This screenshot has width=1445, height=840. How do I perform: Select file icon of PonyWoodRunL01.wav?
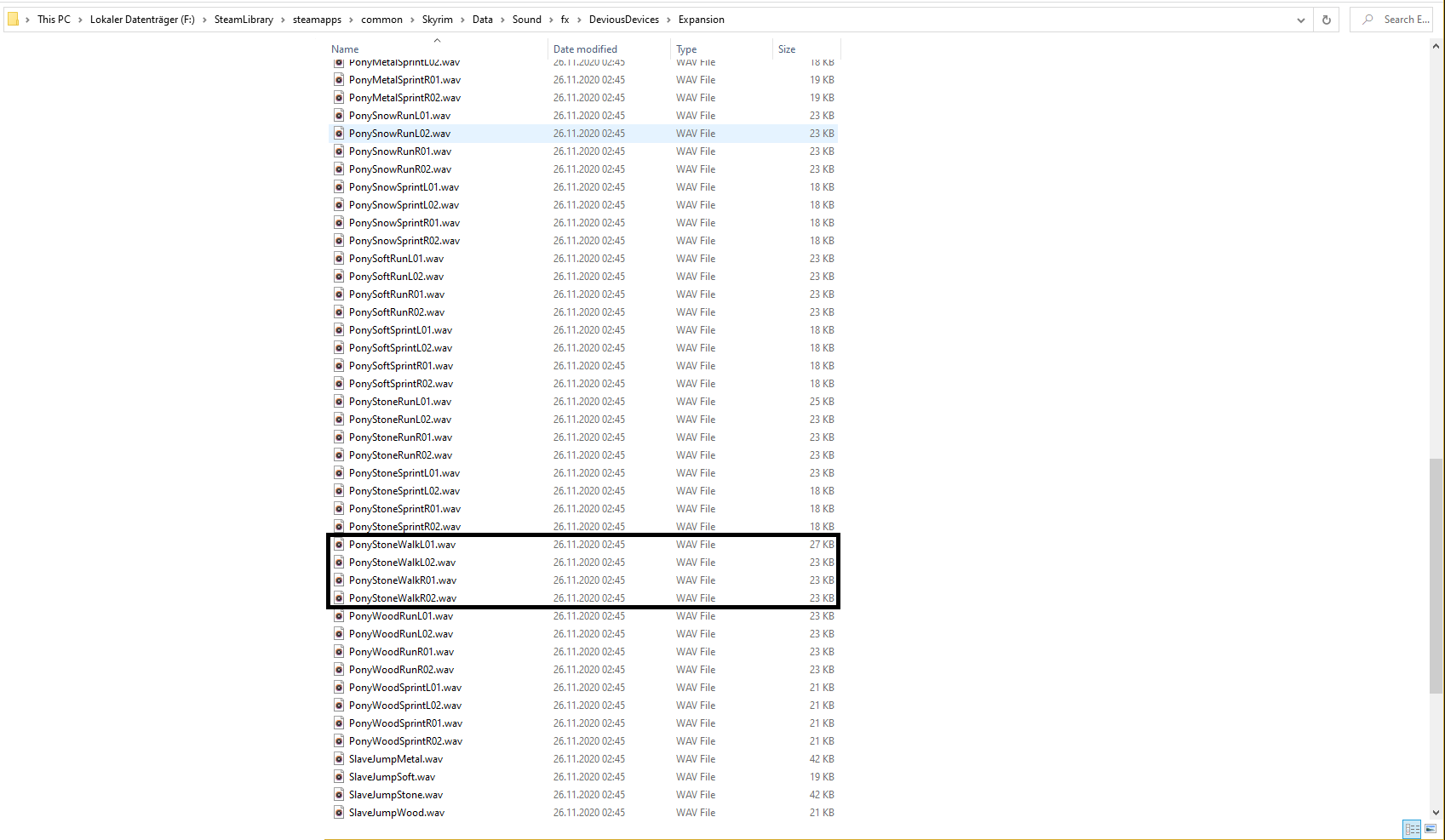point(339,616)
